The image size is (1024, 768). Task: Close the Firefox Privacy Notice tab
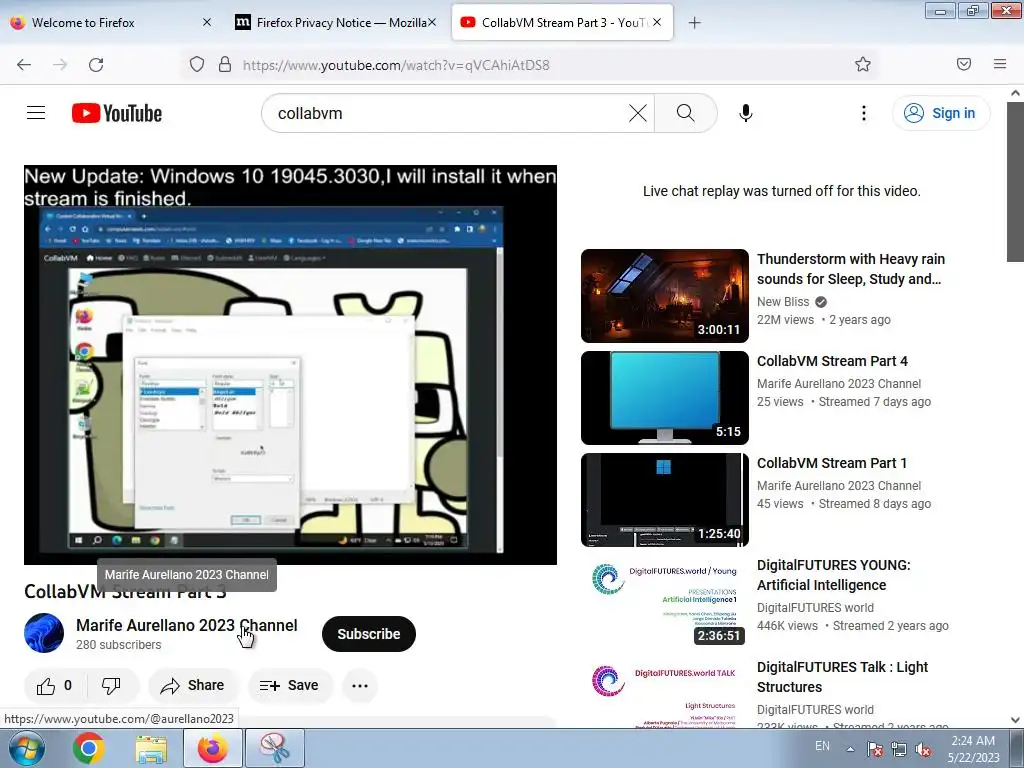click(432, 22)
